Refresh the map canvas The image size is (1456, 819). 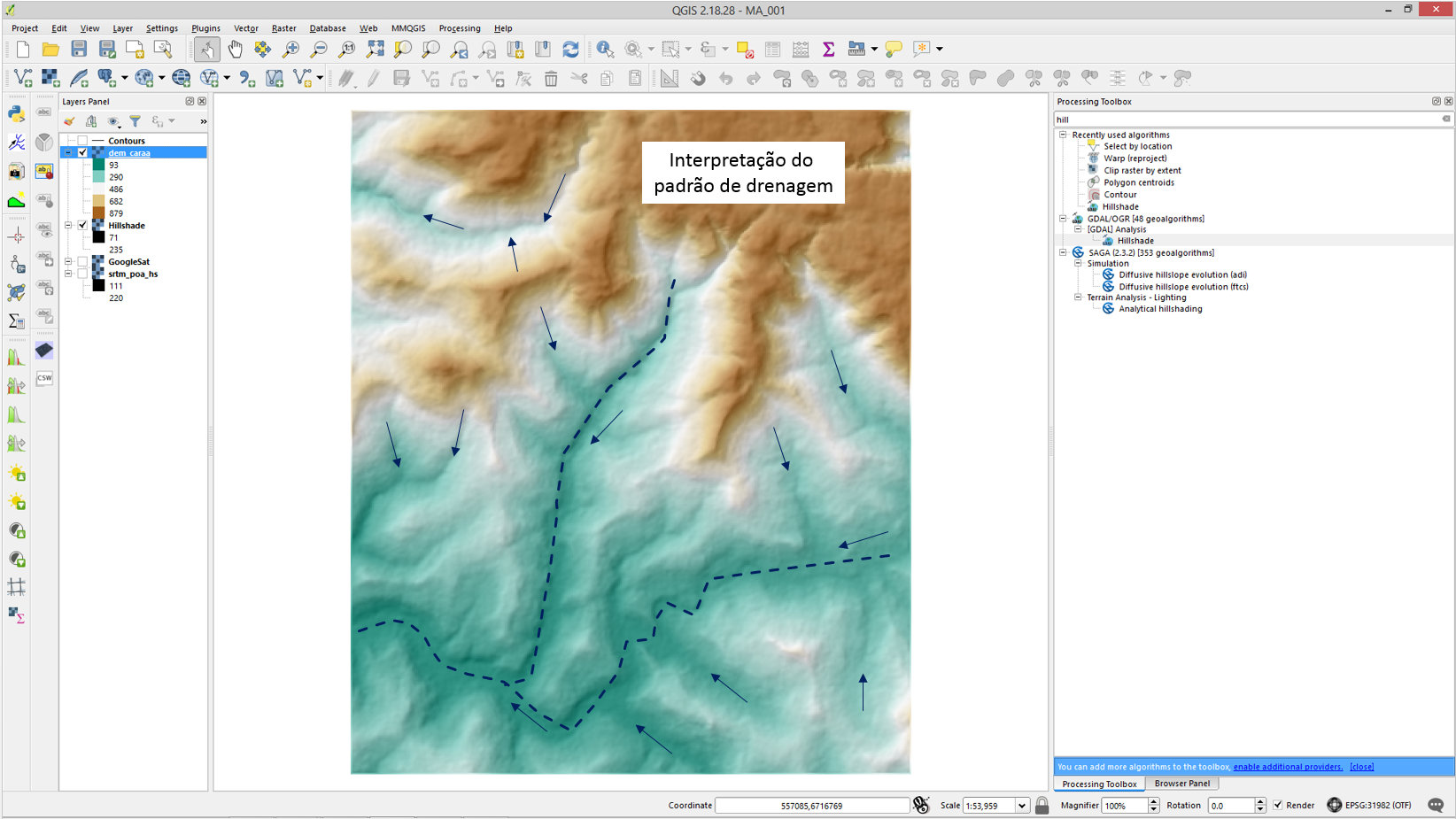pyautogui.click(x=570, y=50)
